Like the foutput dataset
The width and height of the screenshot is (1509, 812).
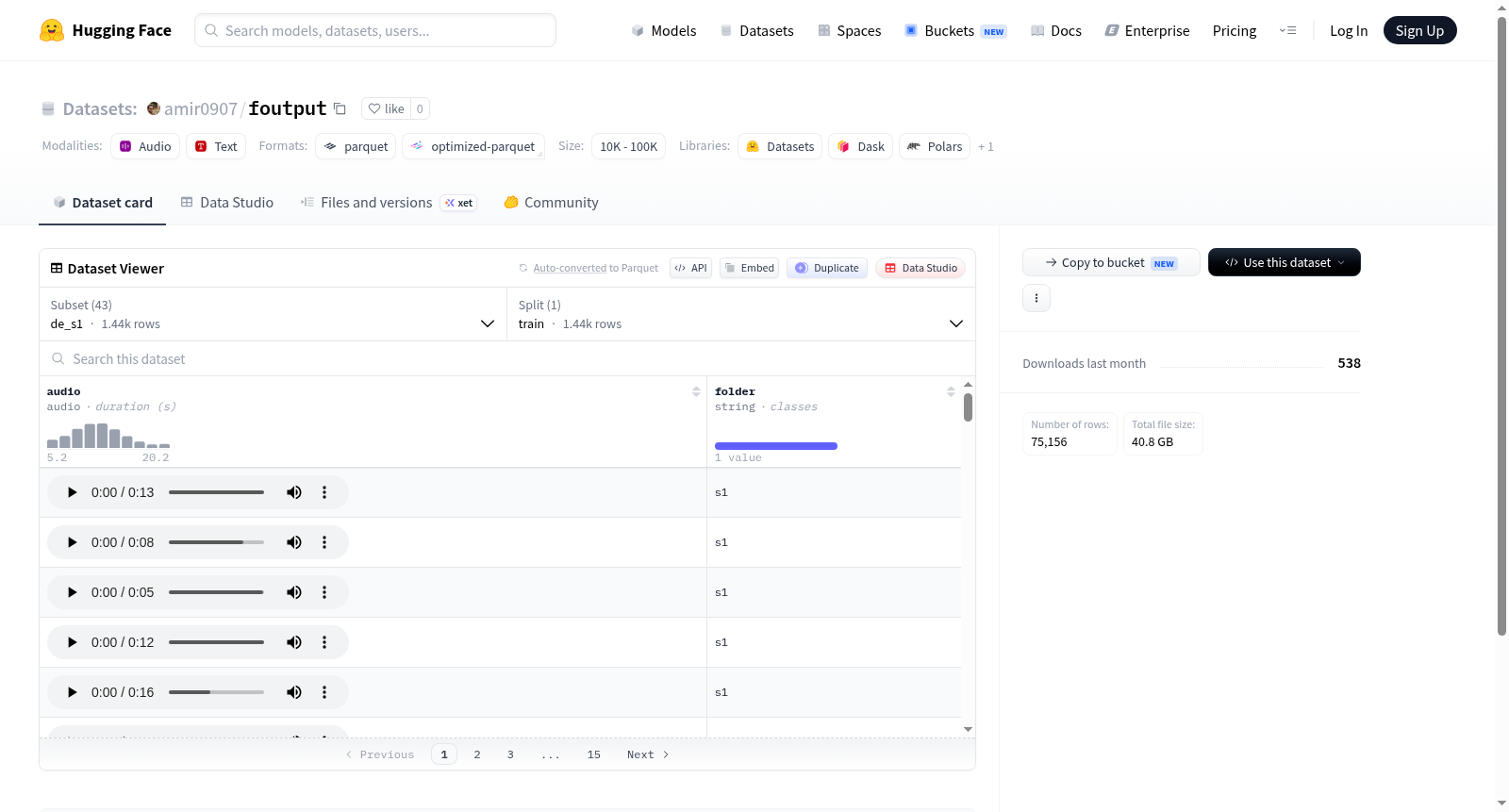pyautogui.click(x=386, y=108)
